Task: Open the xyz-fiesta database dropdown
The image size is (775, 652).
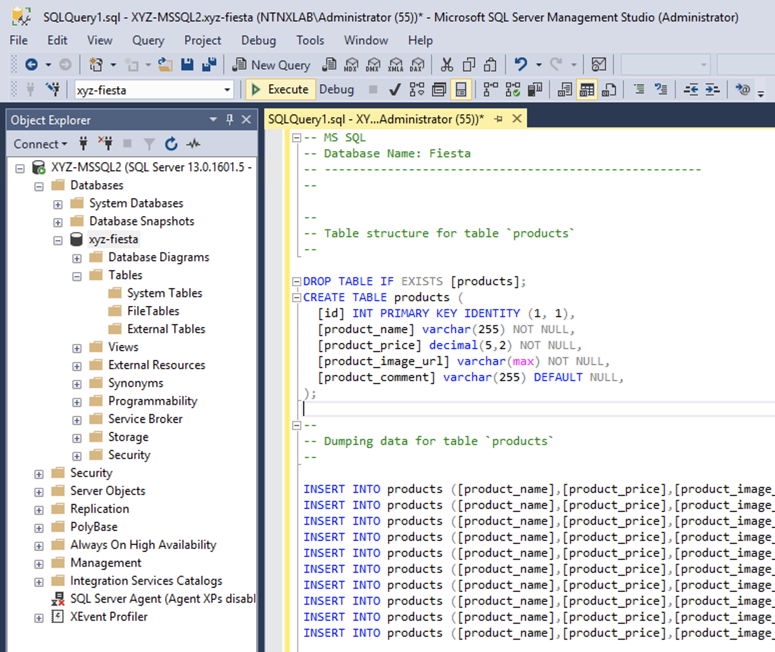Action: point(227,90)
